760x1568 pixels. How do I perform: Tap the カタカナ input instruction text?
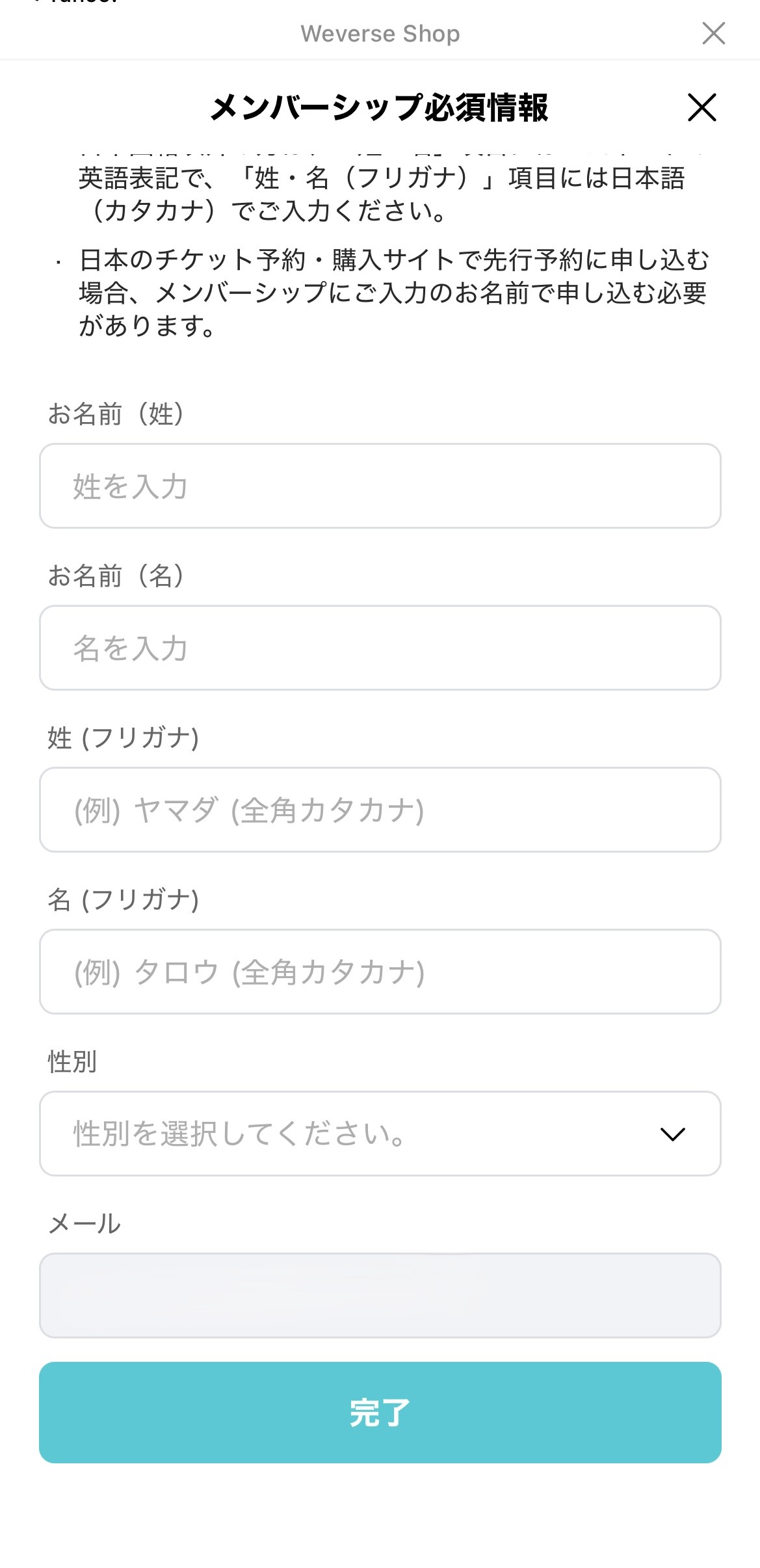[381, 194]
